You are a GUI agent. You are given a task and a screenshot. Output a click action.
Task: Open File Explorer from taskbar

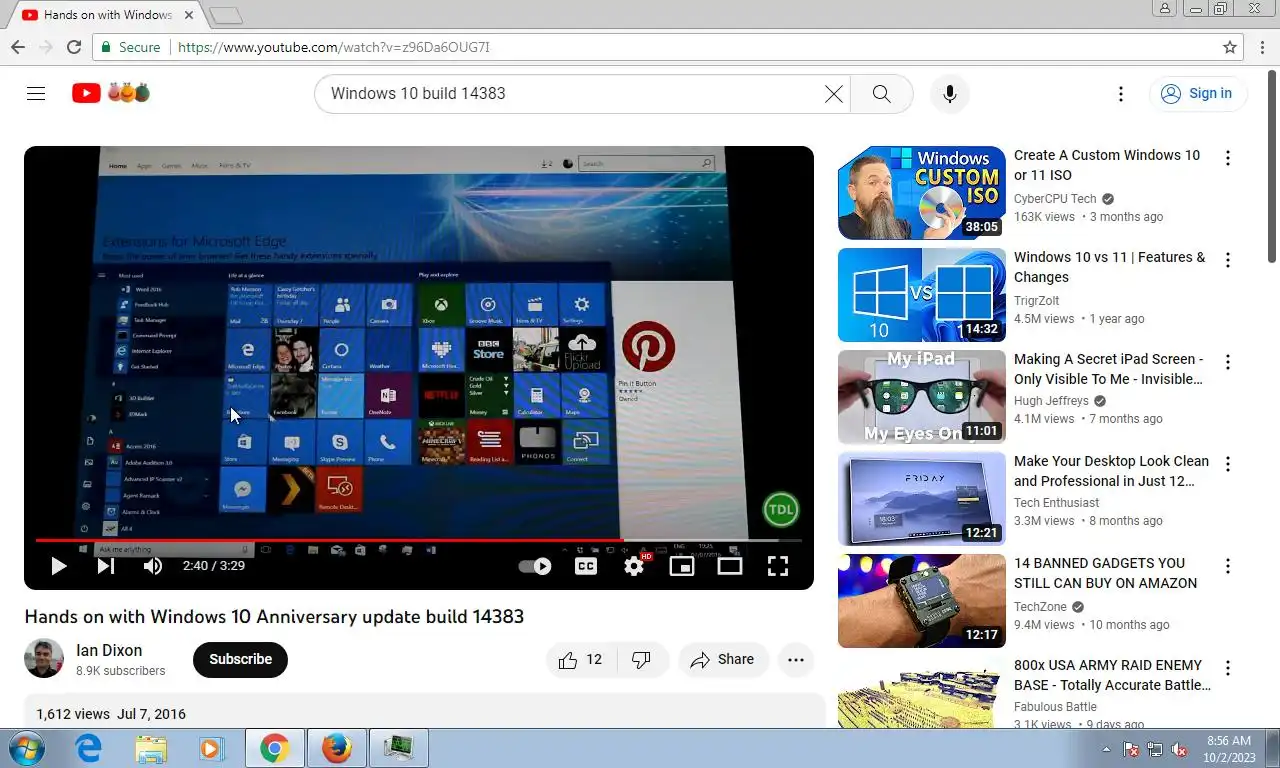pyautogui.click(x=151, y=748)
